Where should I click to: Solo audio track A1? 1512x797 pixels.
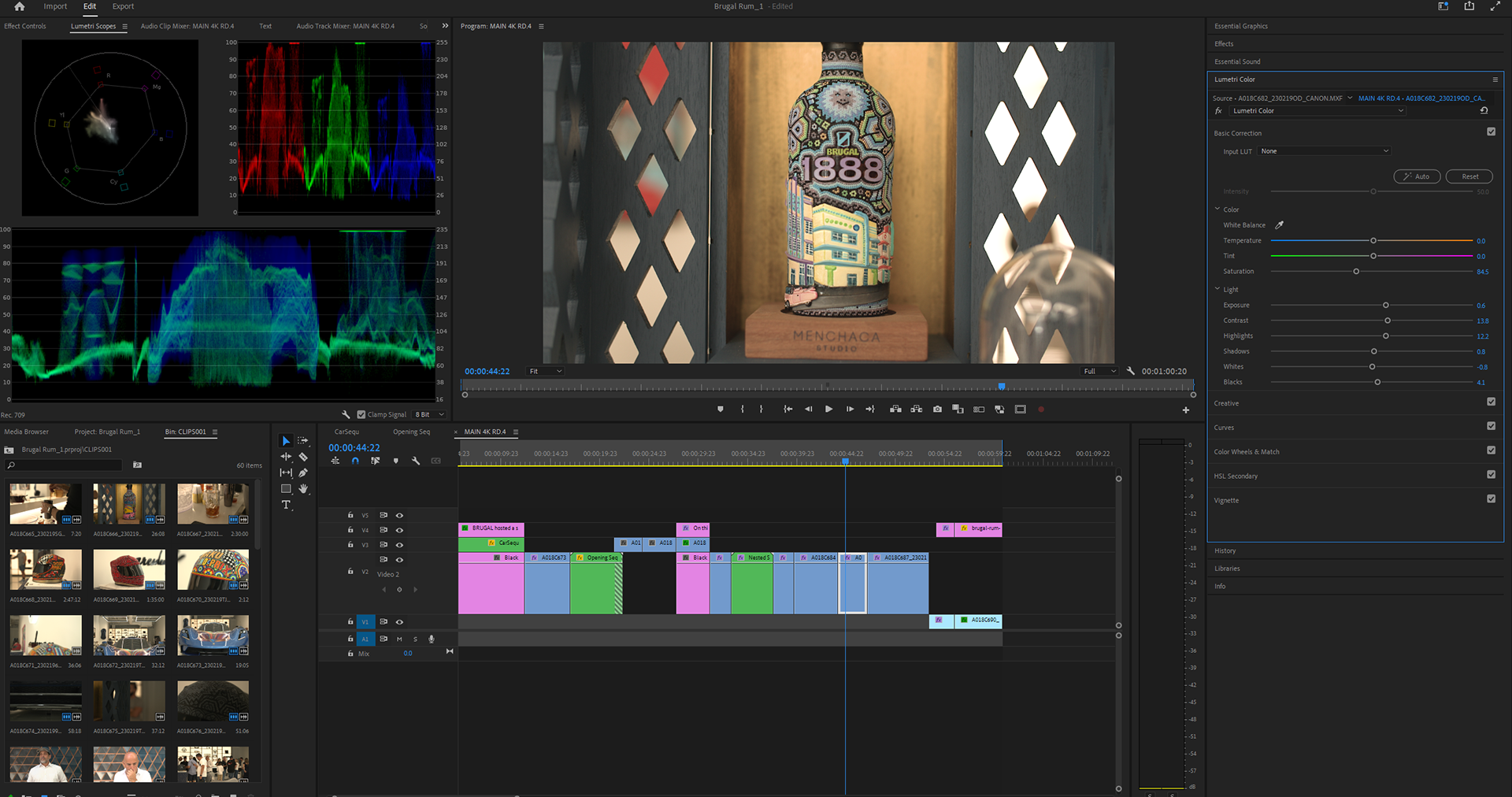[415, 639]
